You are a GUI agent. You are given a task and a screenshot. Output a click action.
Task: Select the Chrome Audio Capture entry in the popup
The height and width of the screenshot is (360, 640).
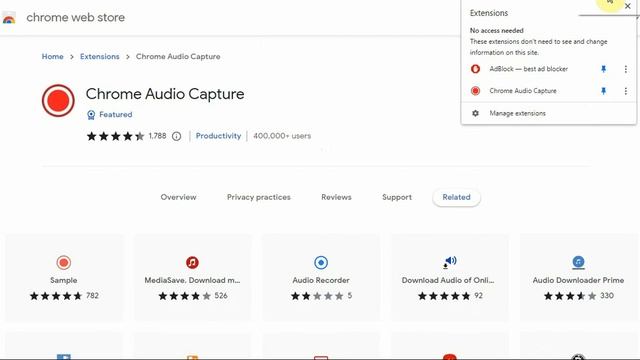click(523, 91)
